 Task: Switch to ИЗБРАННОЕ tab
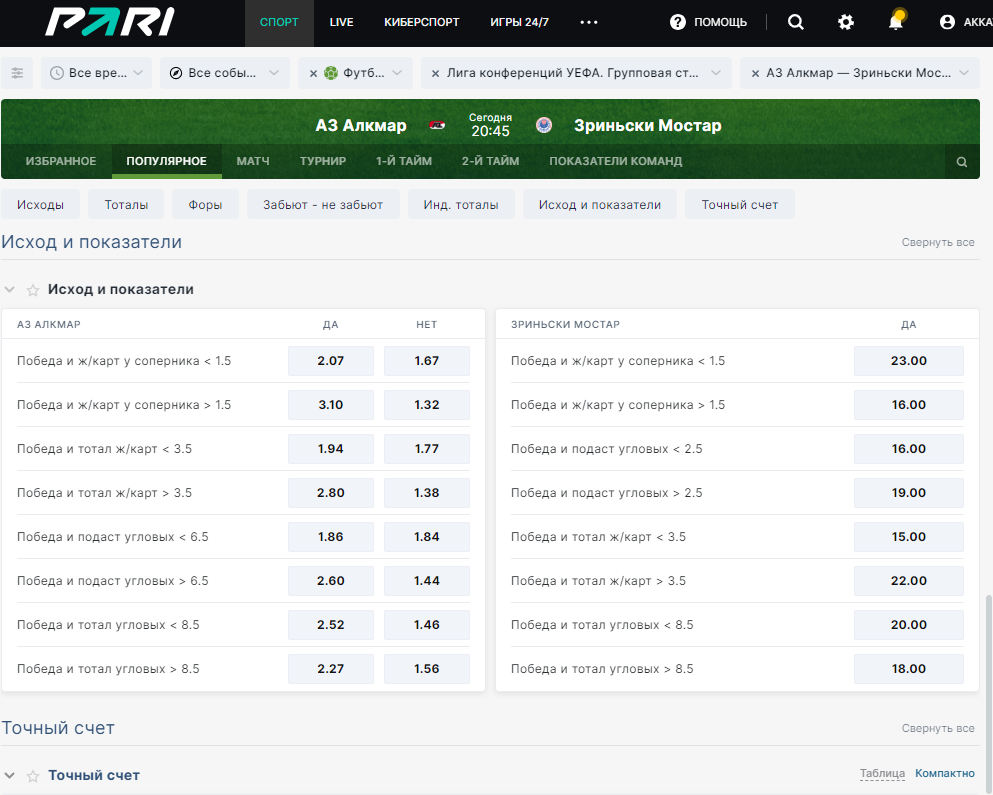(x=61, y=161)
